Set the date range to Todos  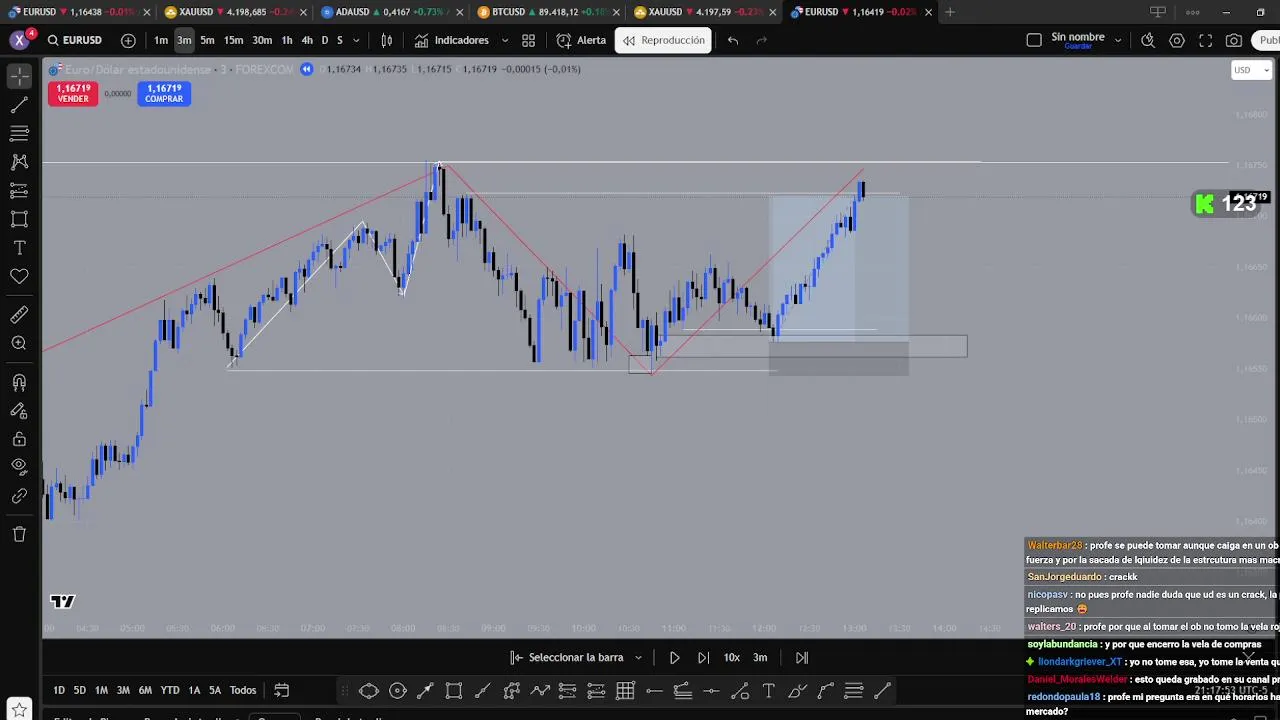(x=243, y=690)
